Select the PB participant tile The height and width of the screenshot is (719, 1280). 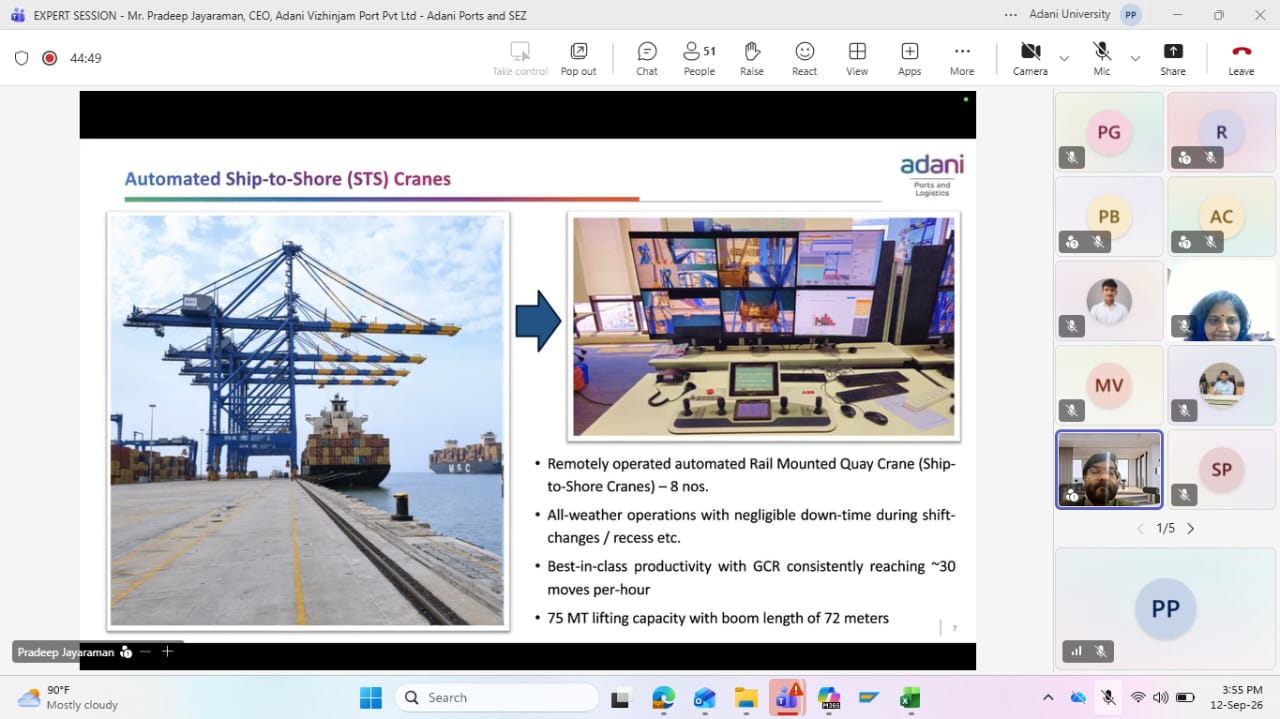pos(1109,216)
